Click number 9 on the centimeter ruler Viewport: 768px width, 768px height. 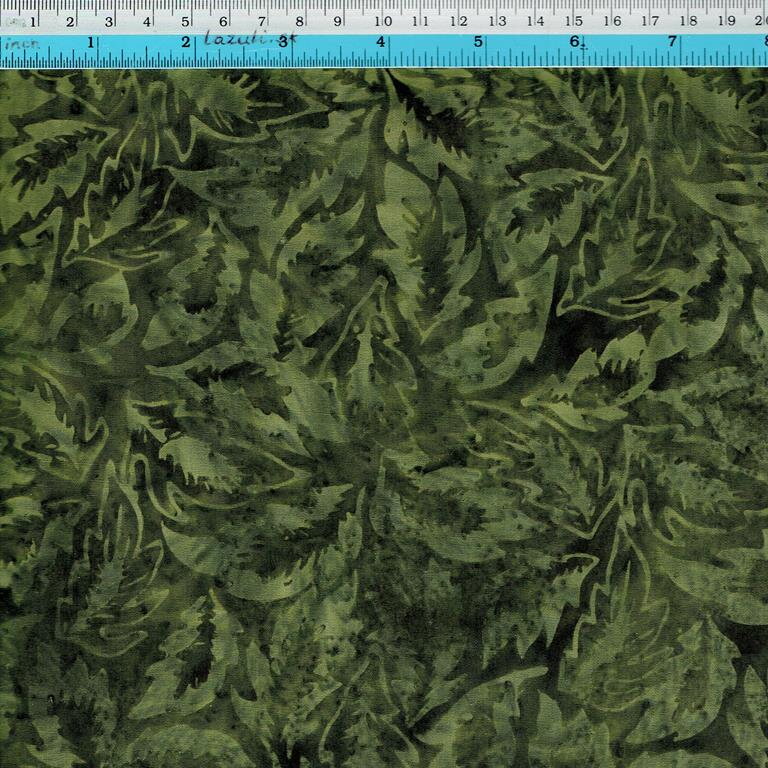pyautogui.click(x=337, y=22)
